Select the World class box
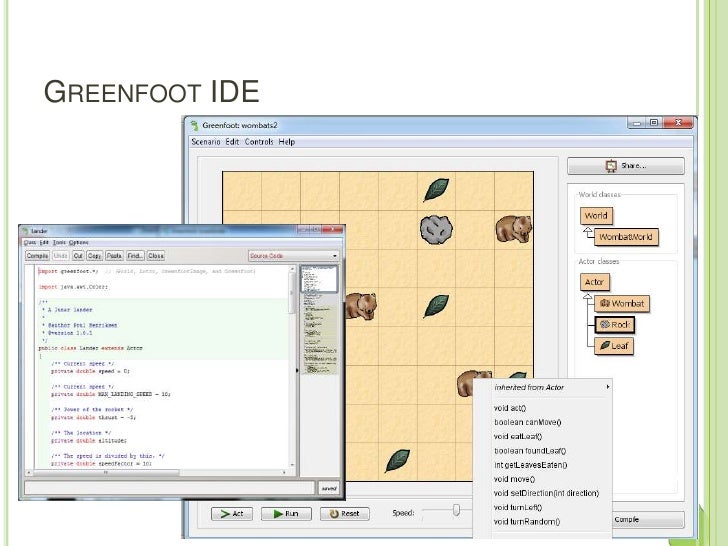Viewport: 728px width, 546px height. pos(596,215)
